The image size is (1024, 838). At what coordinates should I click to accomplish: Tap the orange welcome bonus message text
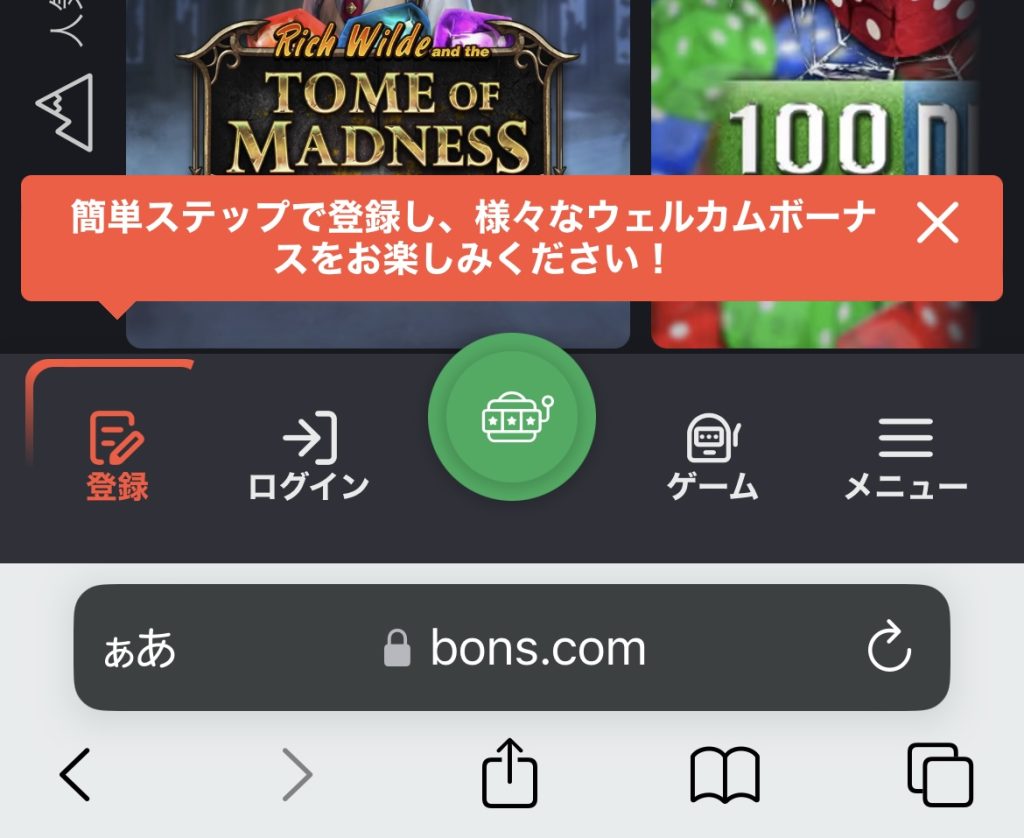pos(472,238)
